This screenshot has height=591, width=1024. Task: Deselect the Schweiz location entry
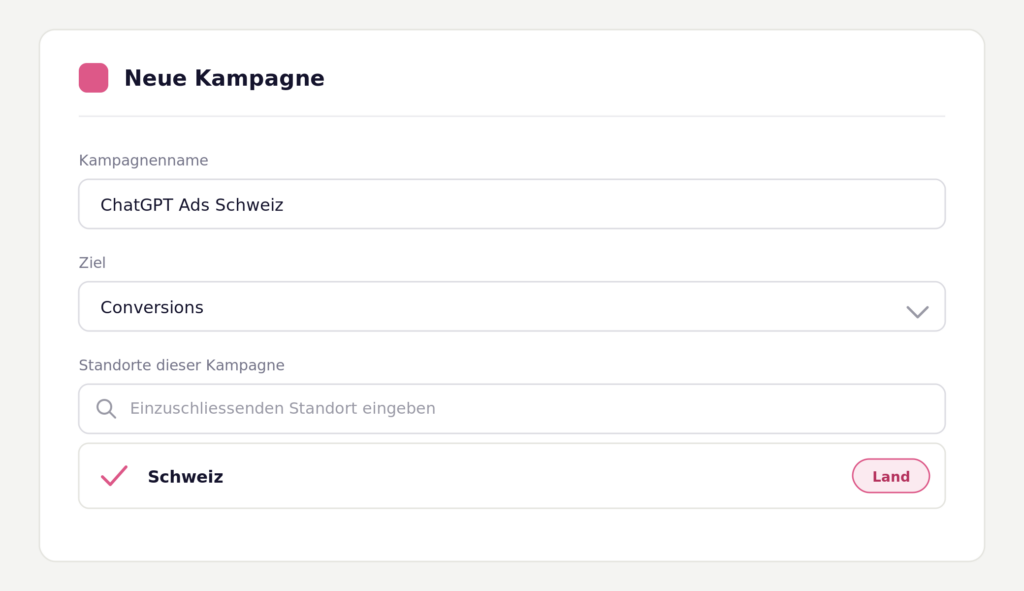coord(114,476)
